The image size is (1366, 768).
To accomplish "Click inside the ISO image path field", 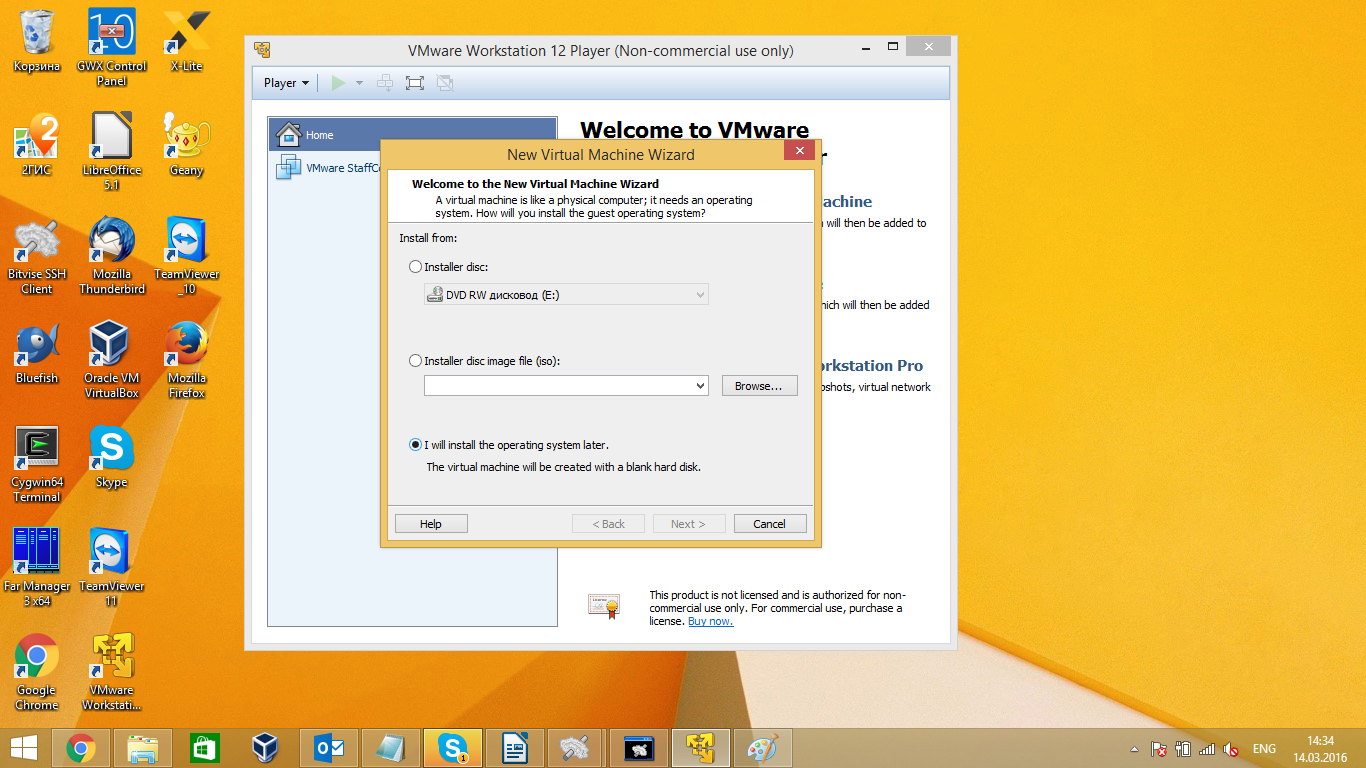I will (x=558, y=386).
